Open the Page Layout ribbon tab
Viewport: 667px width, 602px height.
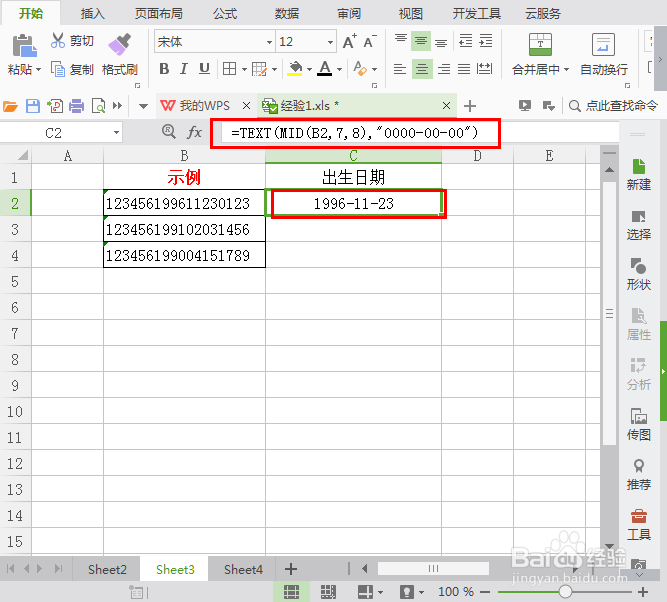coord(159,14)
